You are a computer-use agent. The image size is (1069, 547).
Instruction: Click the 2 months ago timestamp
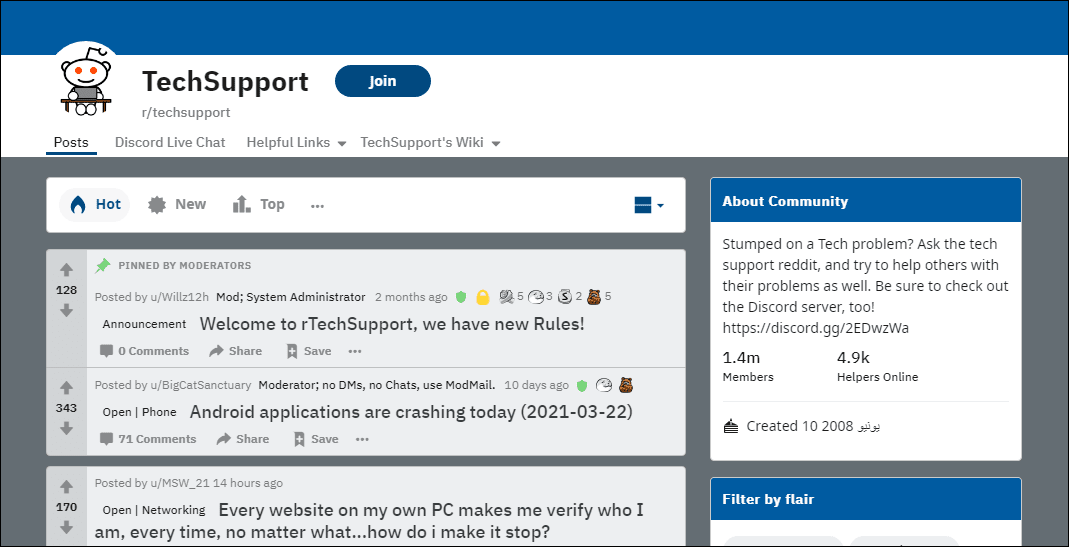pos(411,297)
